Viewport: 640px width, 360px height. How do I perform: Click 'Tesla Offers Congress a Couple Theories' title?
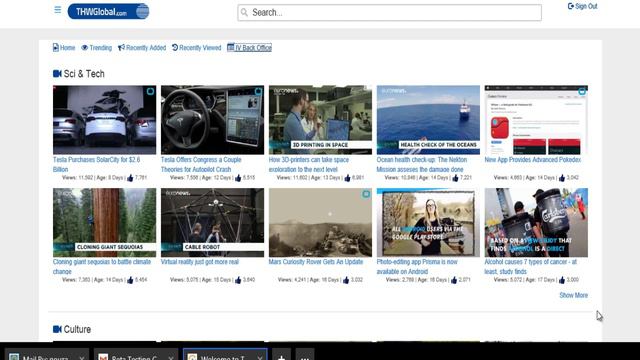[201, 164]
